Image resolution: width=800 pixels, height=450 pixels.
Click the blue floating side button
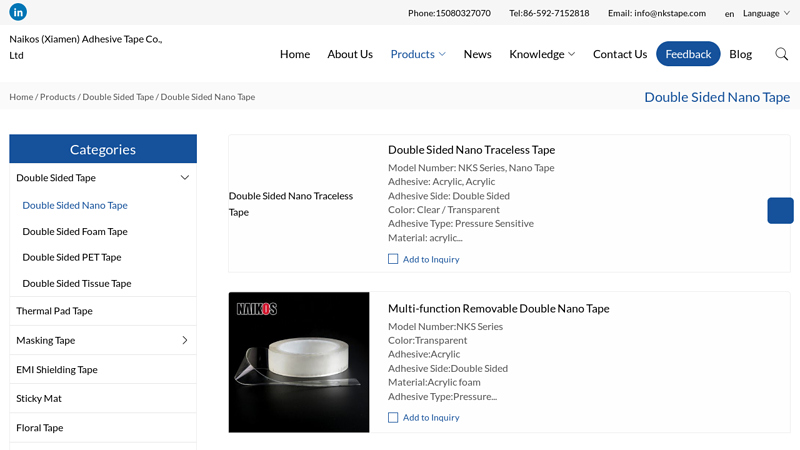[x=780, y=210]
